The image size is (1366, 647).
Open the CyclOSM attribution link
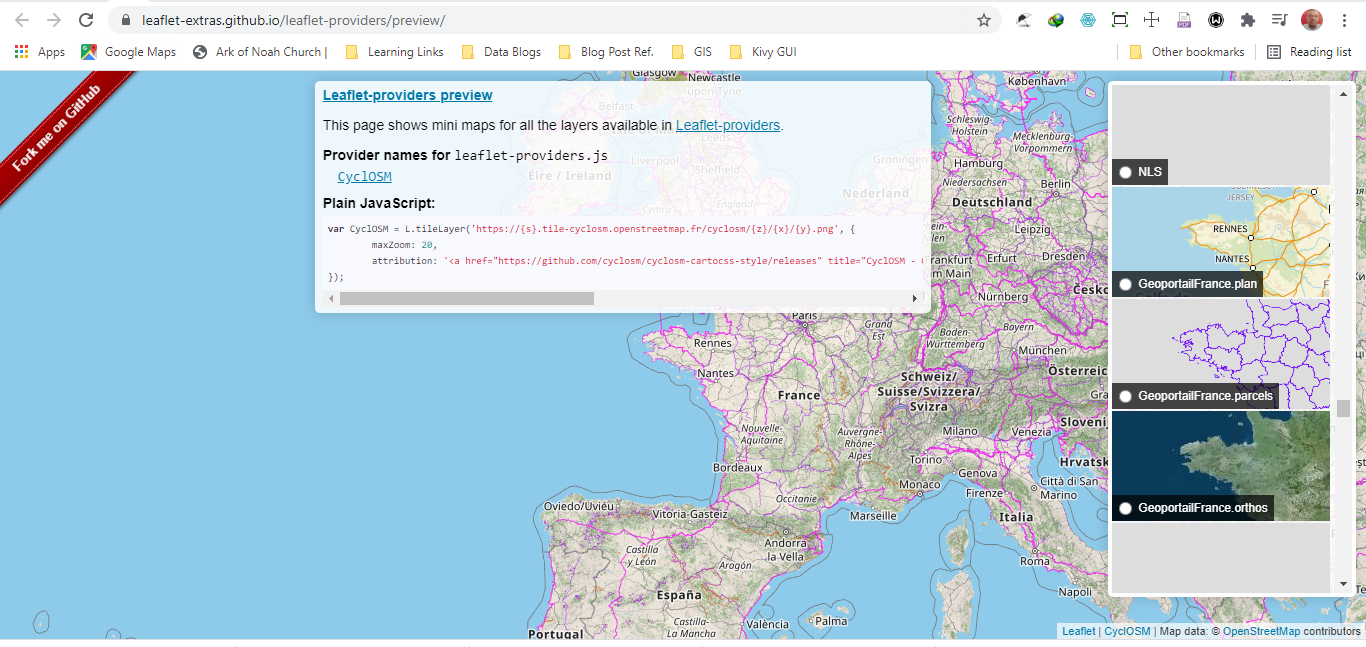[x=1127, y=631]
